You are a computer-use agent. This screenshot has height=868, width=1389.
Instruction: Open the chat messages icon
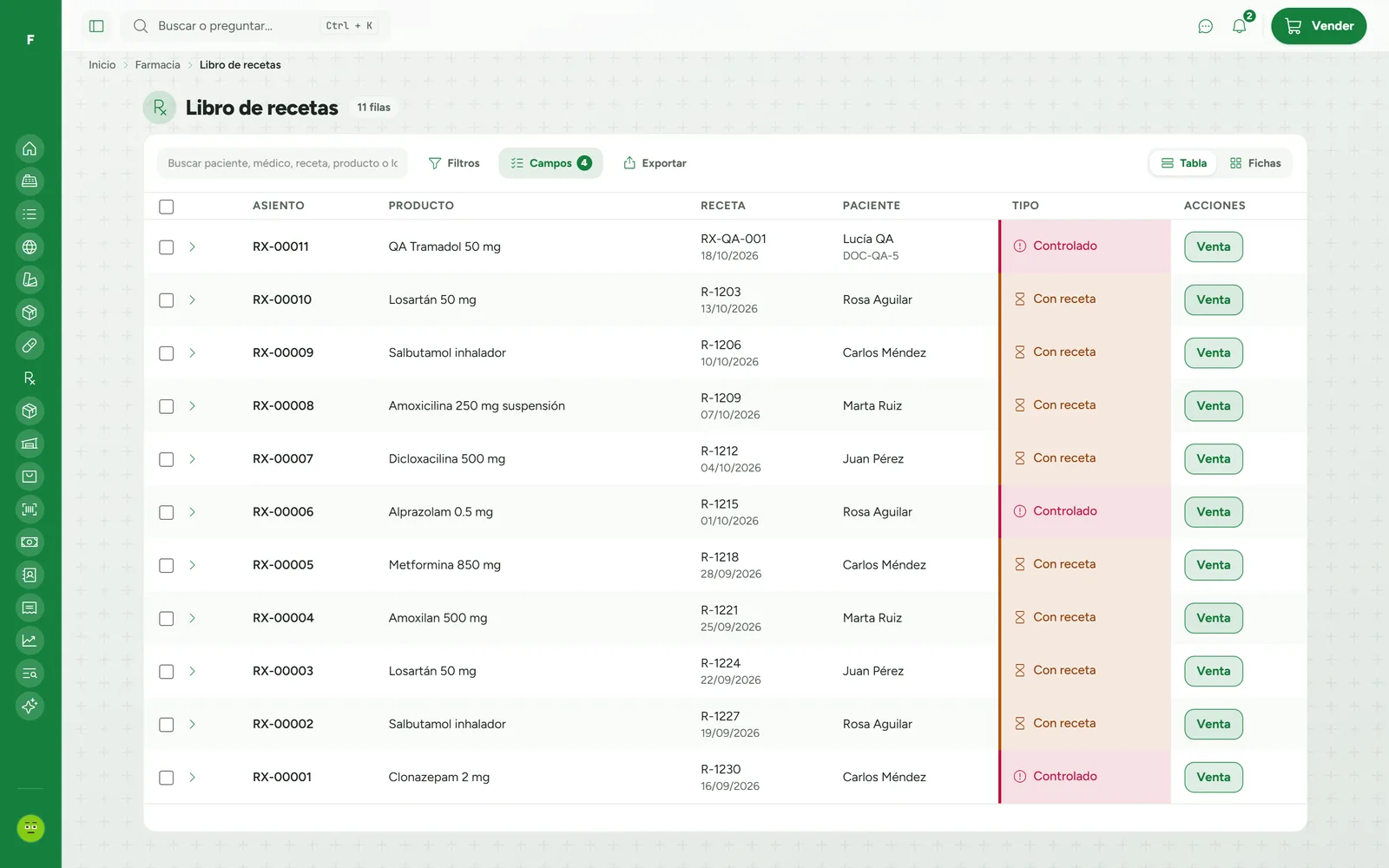coord(1205,26)
